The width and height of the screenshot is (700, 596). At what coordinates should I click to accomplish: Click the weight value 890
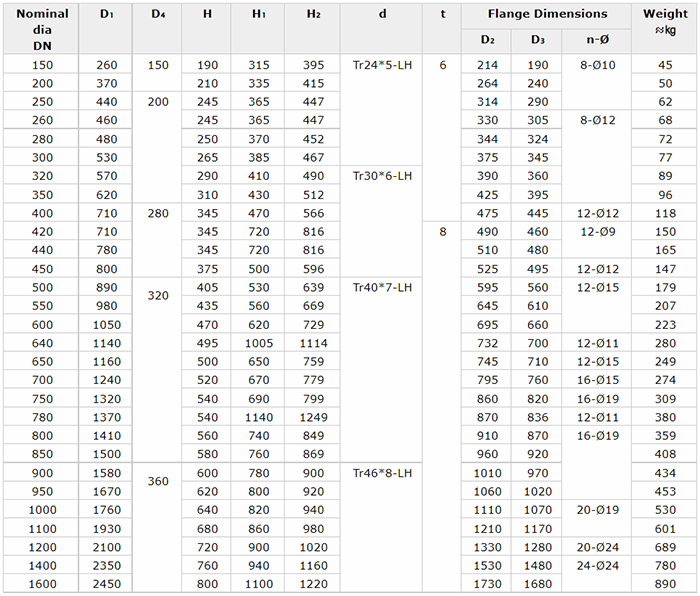point(664,584)
